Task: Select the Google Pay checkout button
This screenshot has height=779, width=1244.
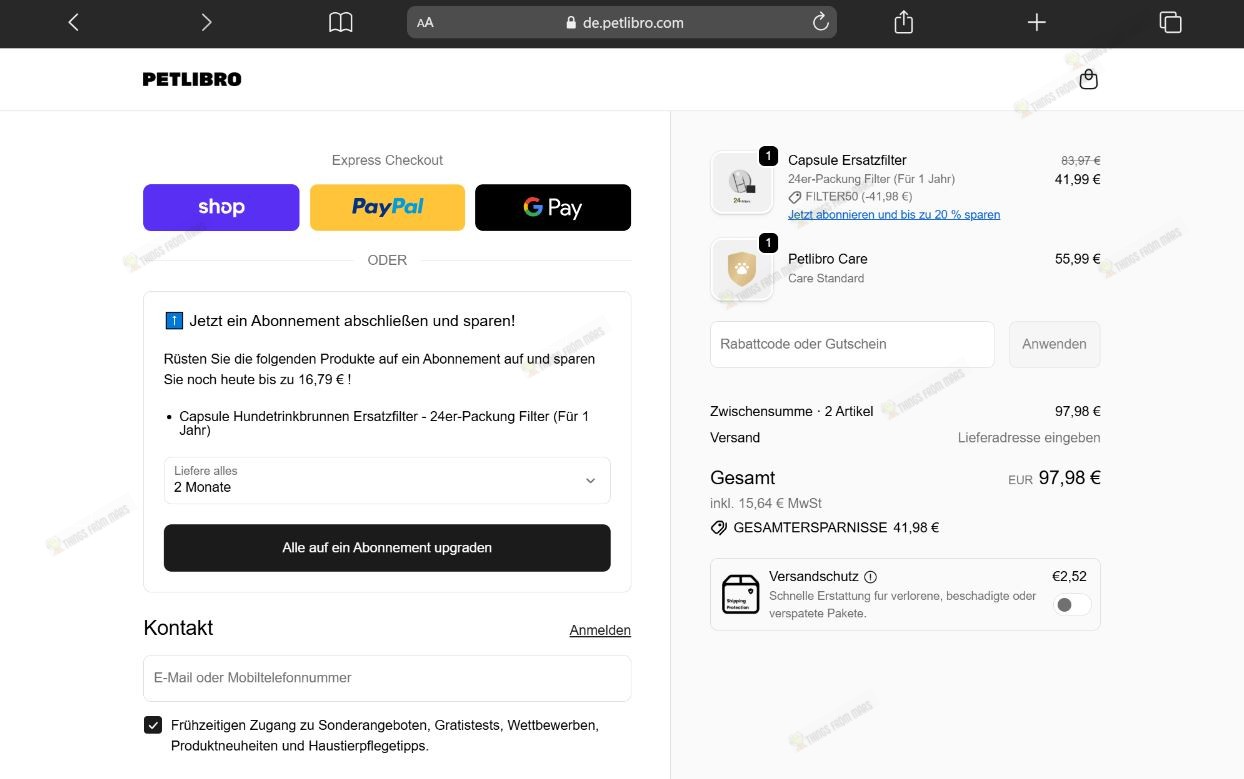Action: pos(553,207)
